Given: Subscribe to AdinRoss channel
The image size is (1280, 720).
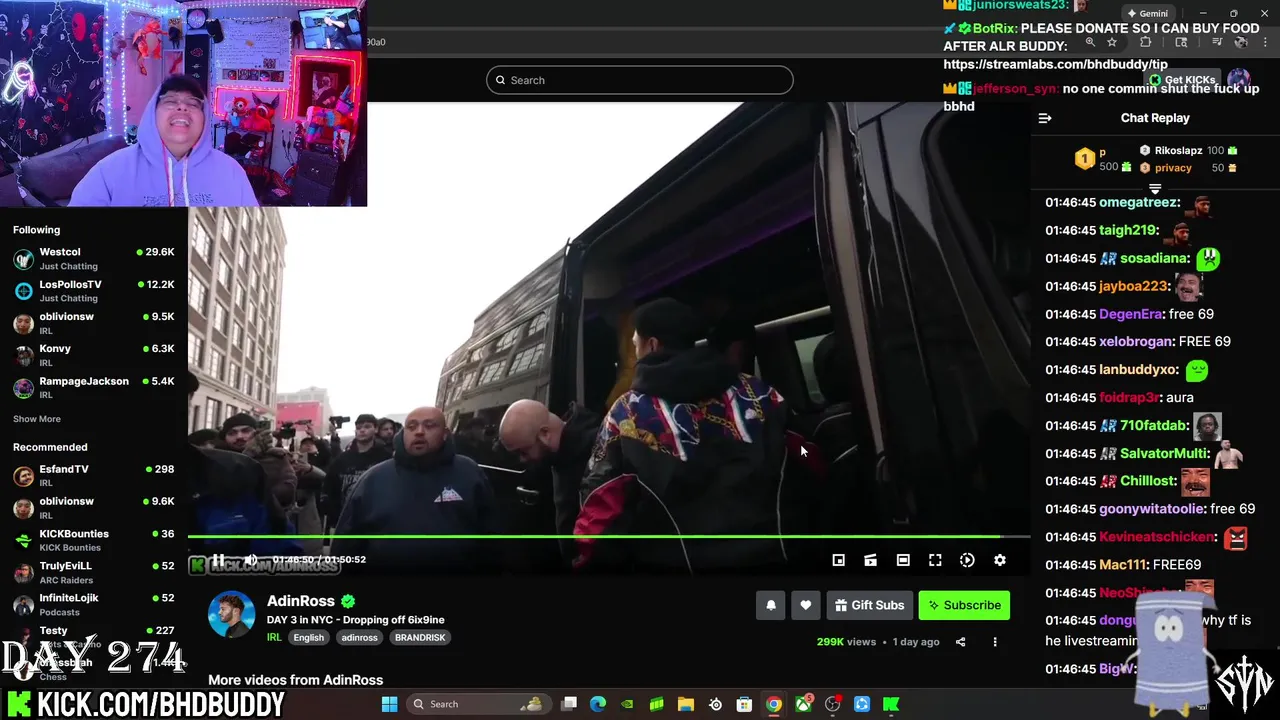Looking at the screenshot, I should [x=964, y=605].
